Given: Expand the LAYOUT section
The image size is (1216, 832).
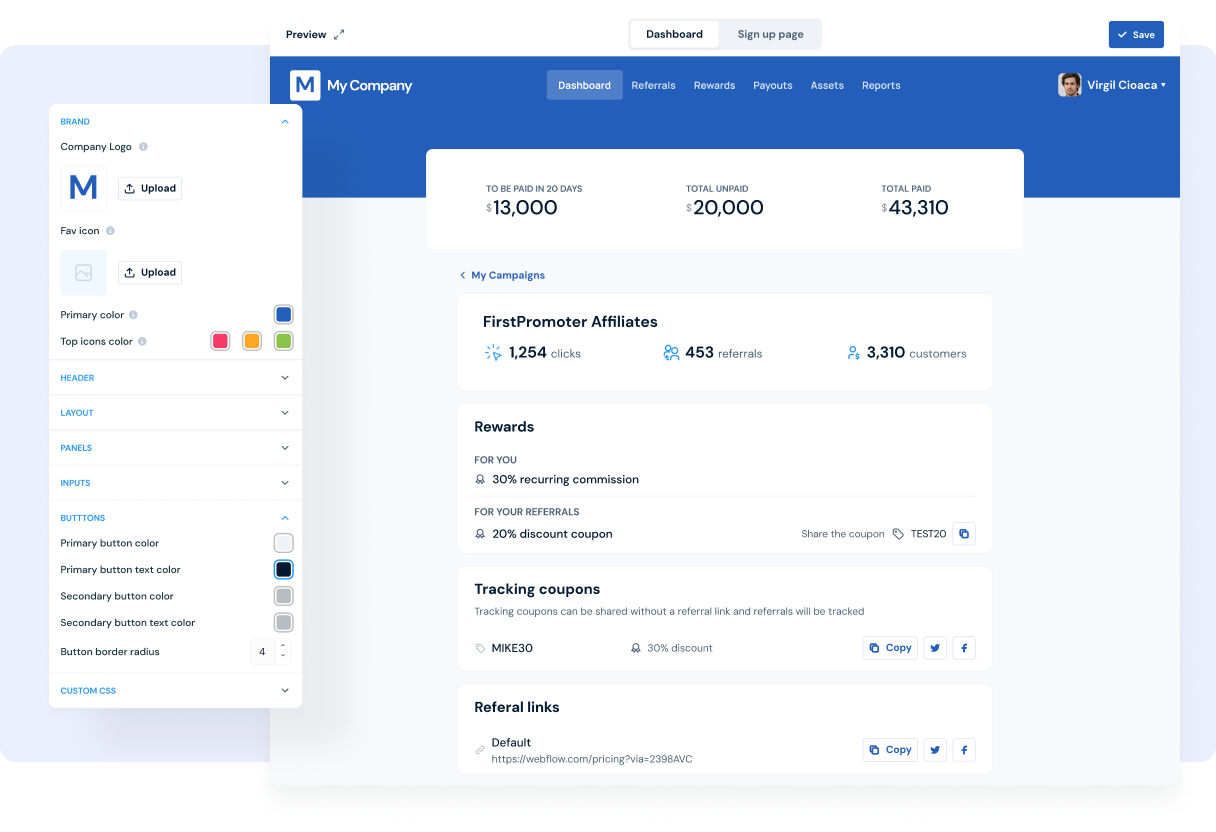Looking at the screenshot, I should 285,413.
